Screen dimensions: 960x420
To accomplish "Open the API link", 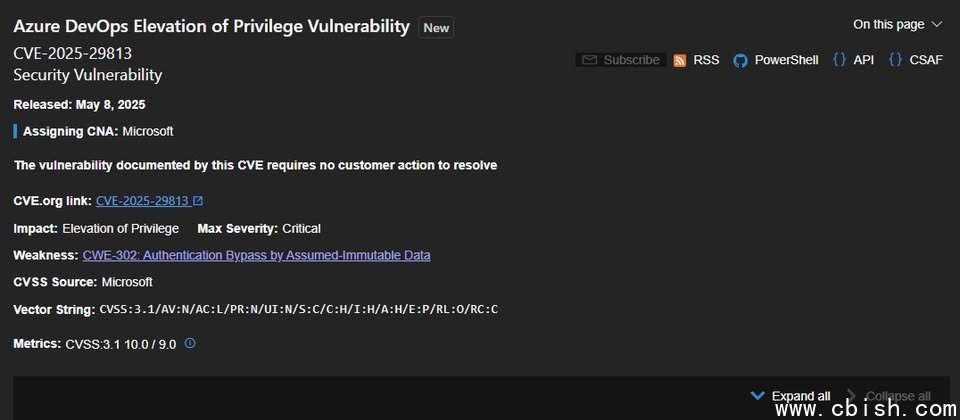I will (x=853, y=60).
